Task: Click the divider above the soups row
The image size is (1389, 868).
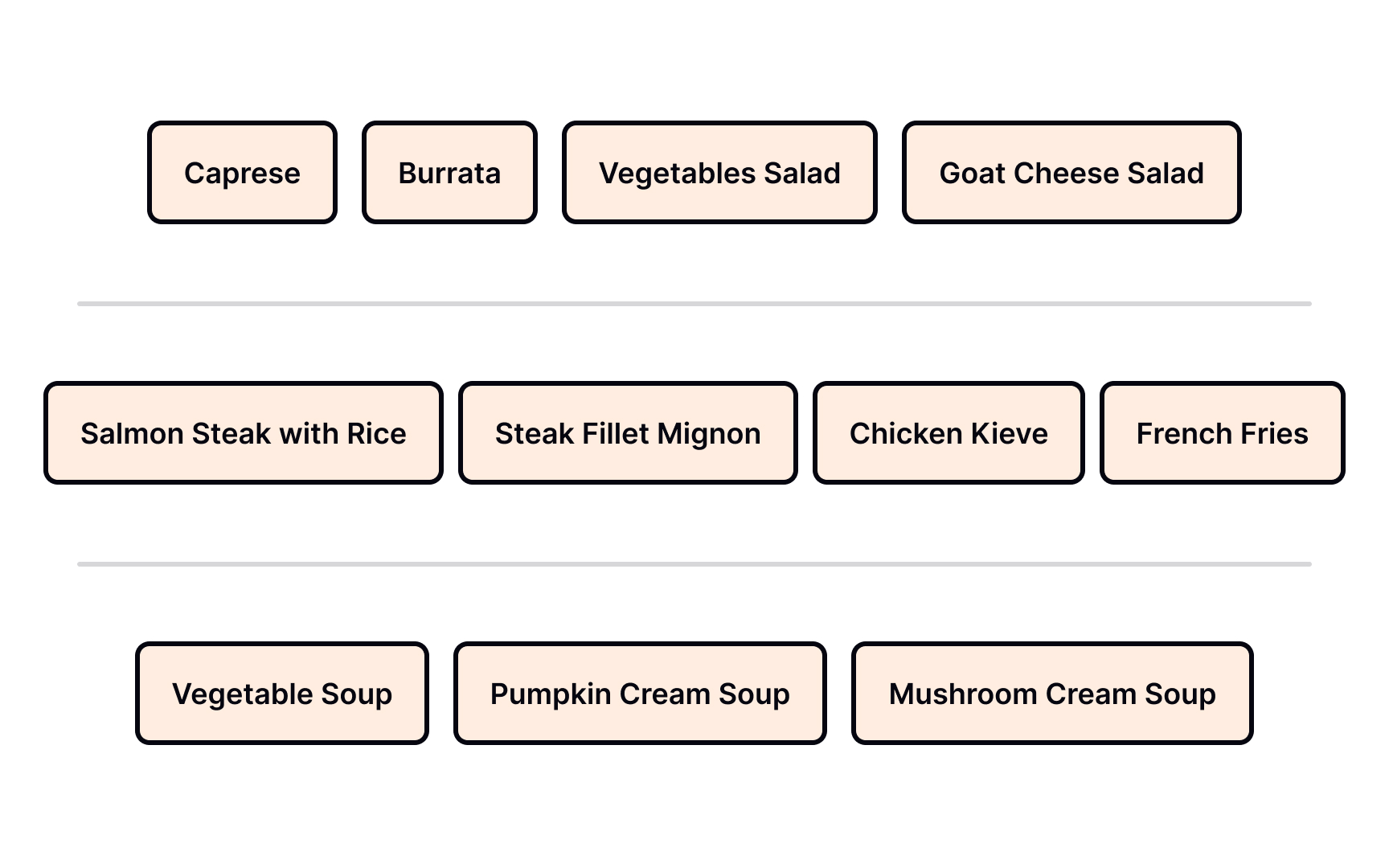Action: (694, 564)
